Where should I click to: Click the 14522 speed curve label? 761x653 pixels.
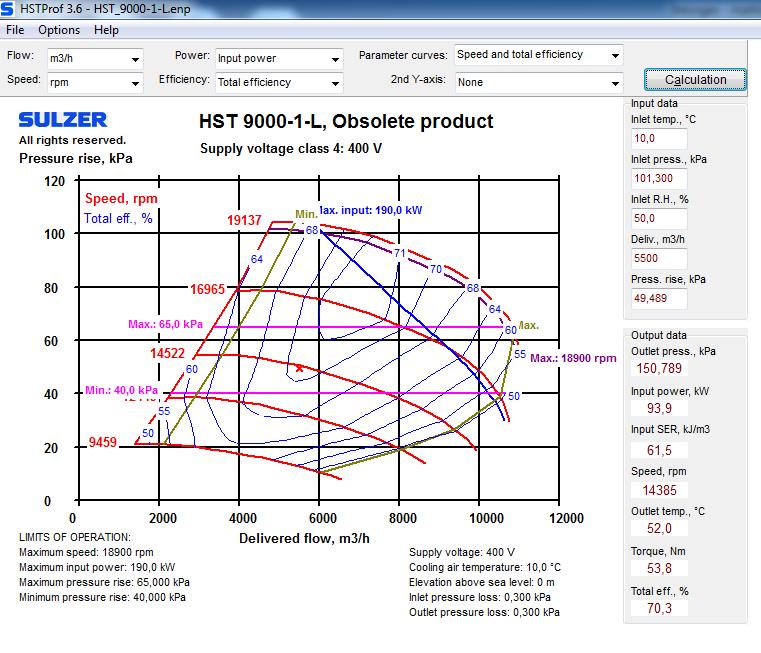(167, 353)
